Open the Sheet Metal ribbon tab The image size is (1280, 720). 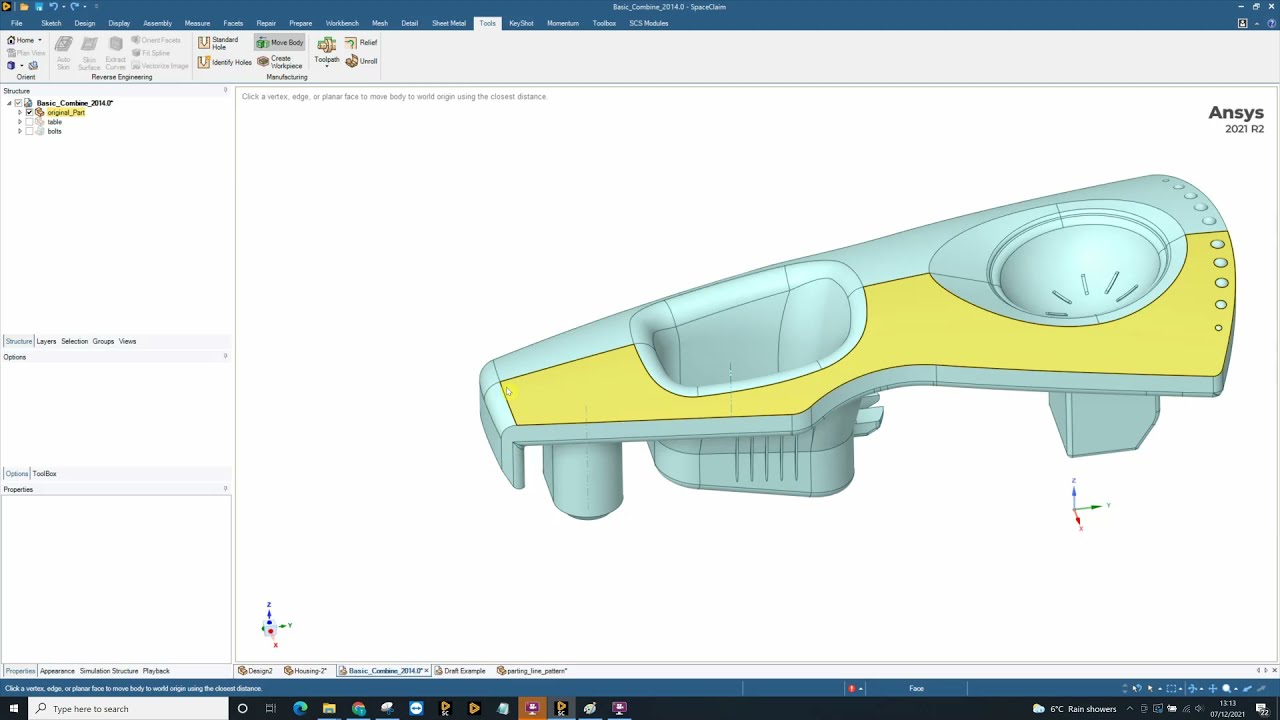pos(449,23)
